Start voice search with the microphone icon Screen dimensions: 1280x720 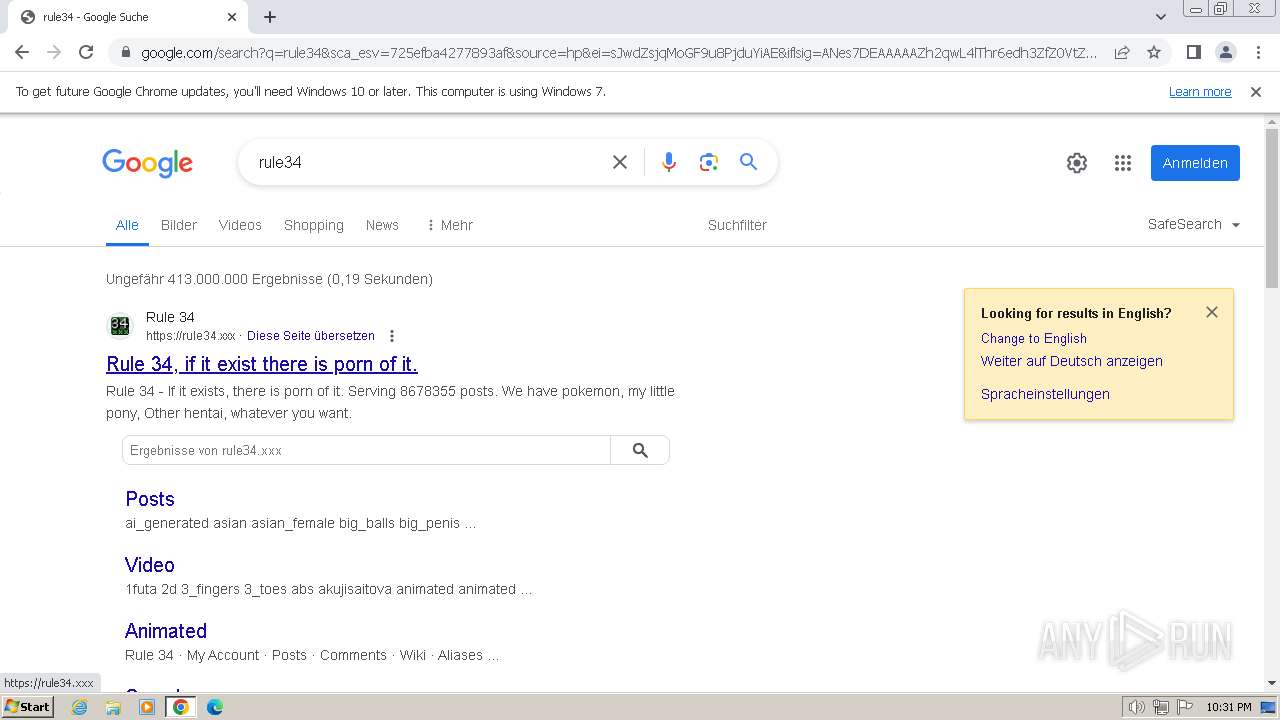tap(669, 162)
